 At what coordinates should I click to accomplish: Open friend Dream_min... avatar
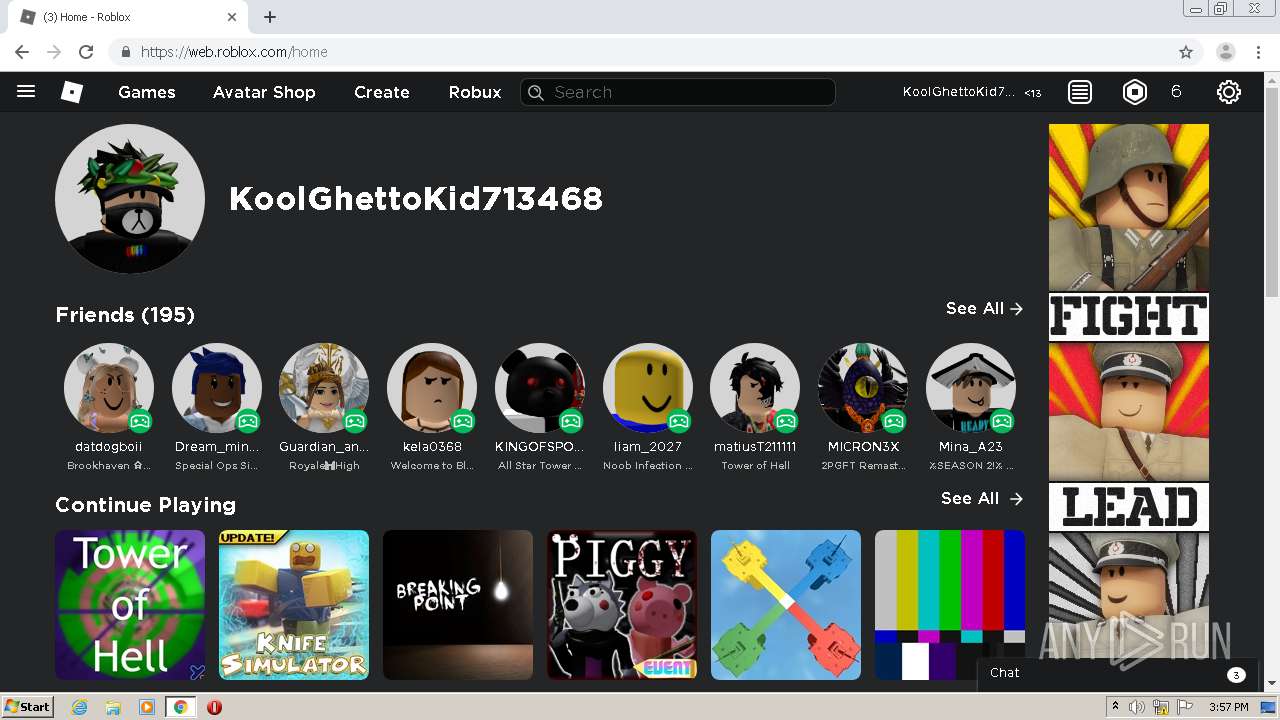tap(217, 388)
